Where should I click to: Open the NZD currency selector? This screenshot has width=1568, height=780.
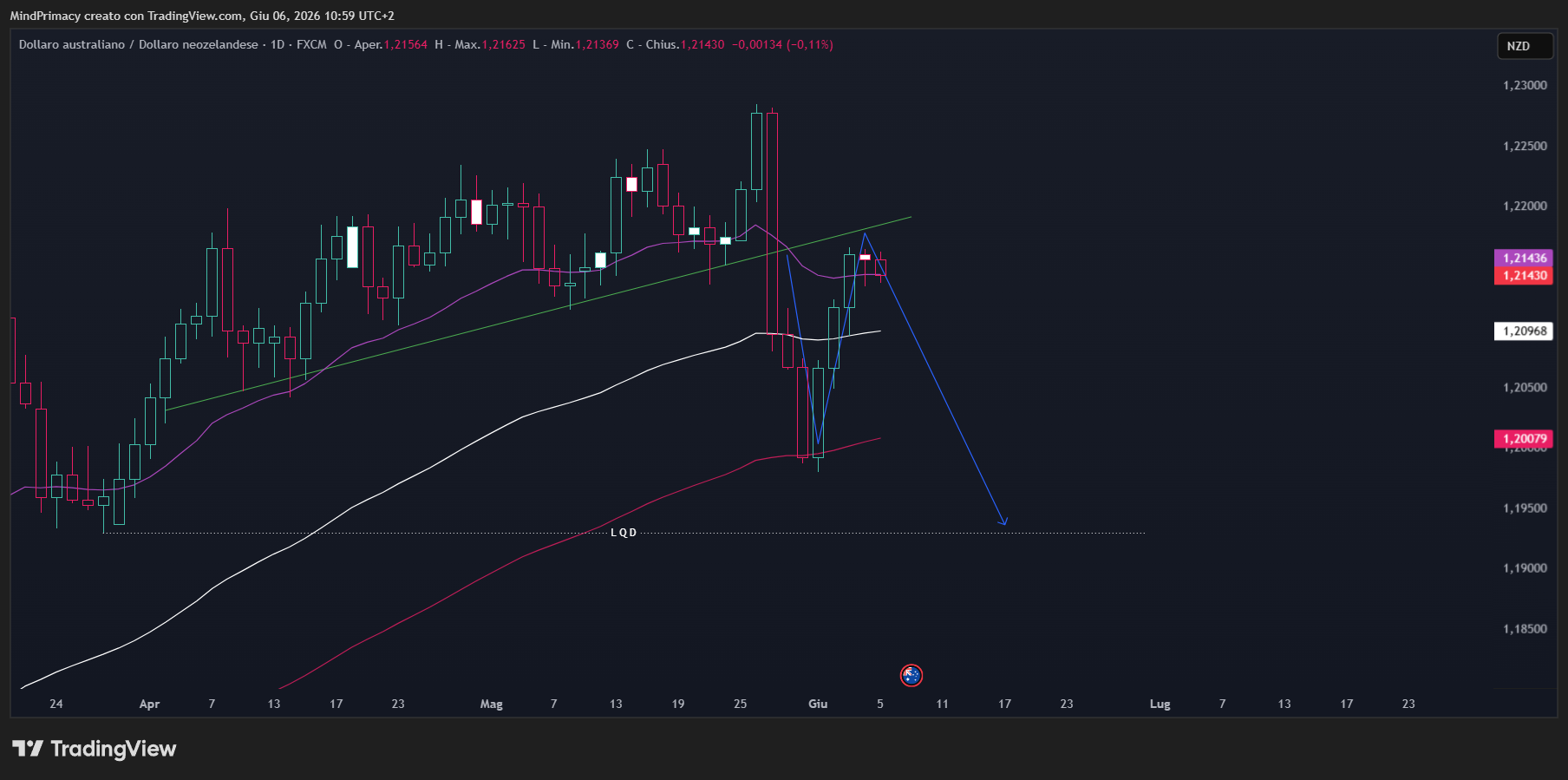pyautogui.click(x=1525, y=46)
